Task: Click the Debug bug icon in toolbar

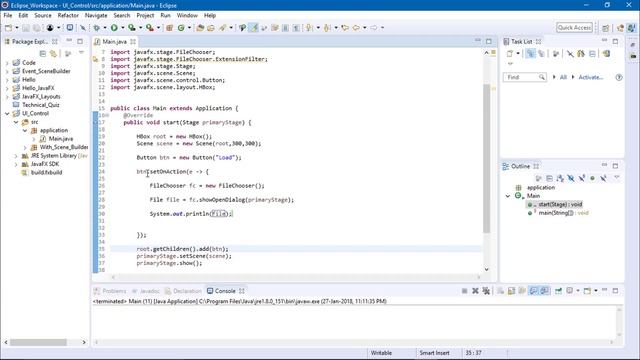Action: point(97,28)
